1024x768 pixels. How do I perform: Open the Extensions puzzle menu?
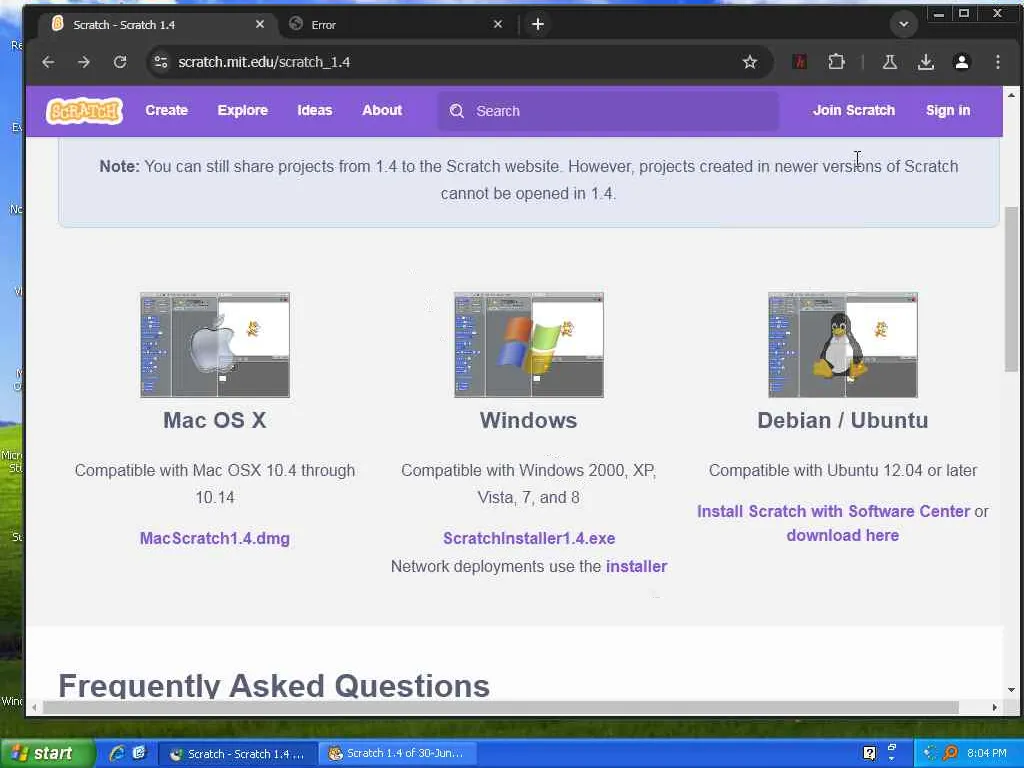click(x=837, y=62)
